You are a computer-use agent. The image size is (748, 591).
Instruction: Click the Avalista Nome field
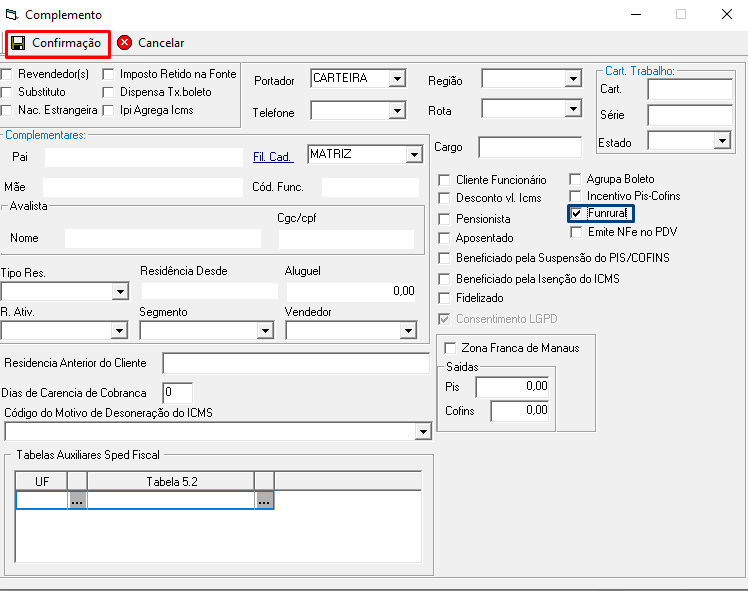[x=163, y=238]
